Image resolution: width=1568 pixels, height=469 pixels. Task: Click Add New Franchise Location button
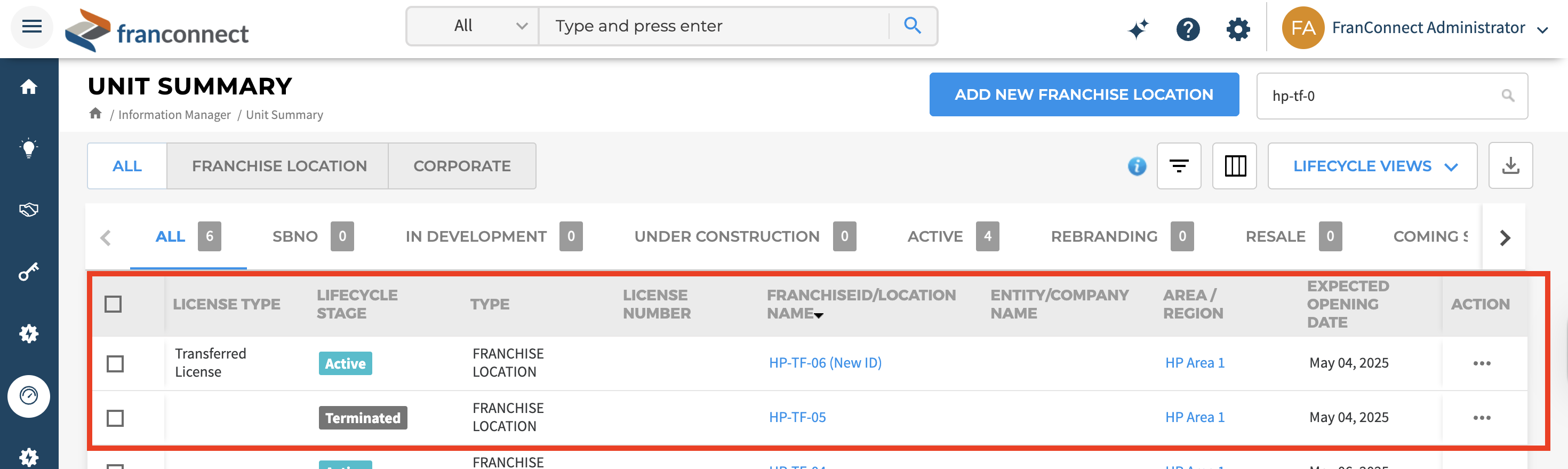coord(1084,94)
